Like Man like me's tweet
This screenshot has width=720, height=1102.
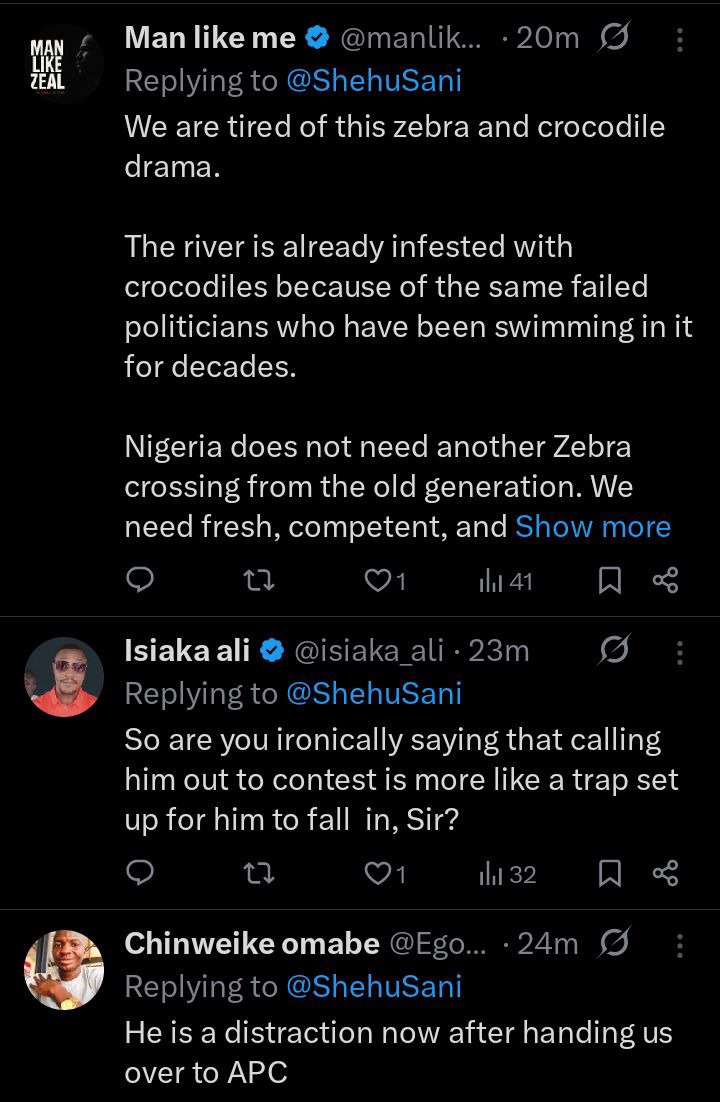tap(385, 581)
